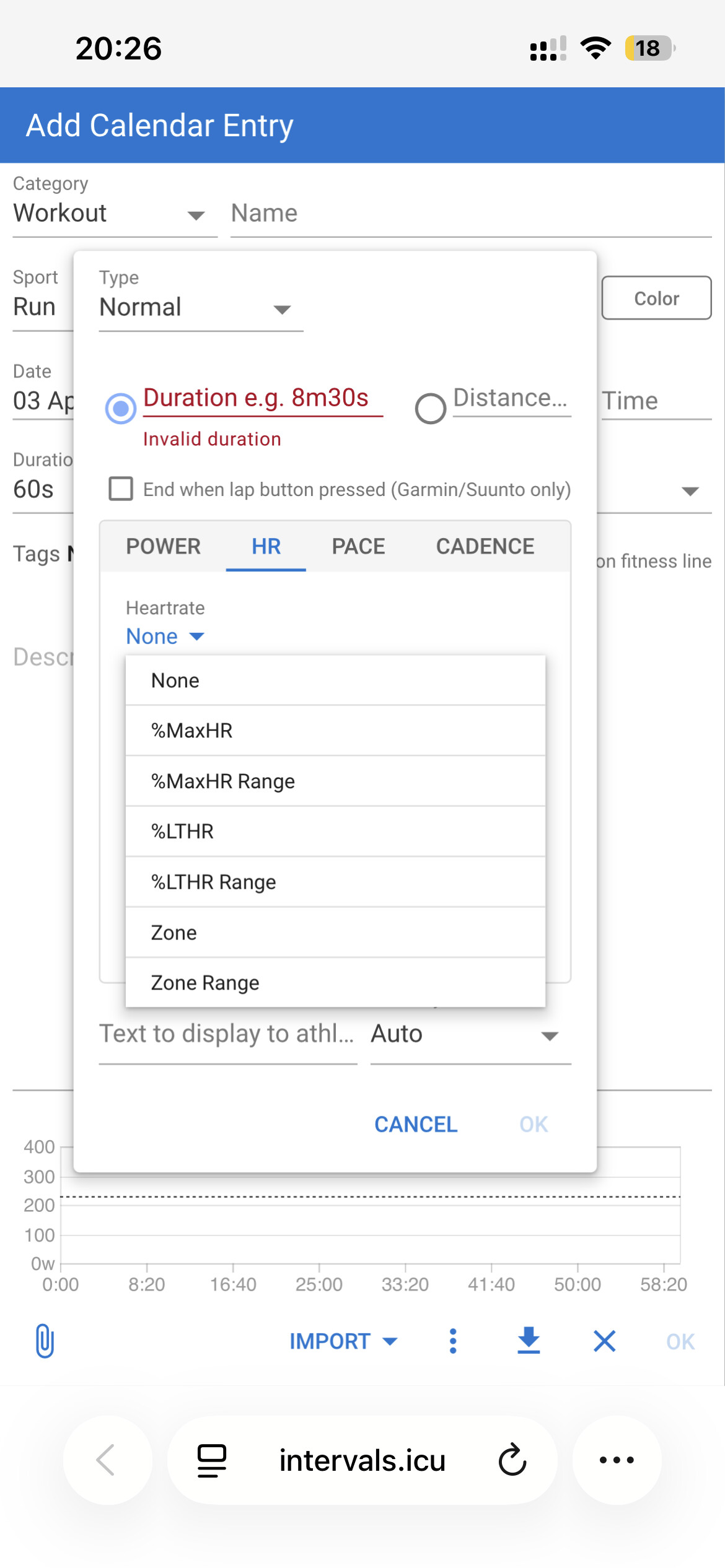Select the Distance radio button
The width and height of the screenshot is (725, 1568).
(431, 408)
